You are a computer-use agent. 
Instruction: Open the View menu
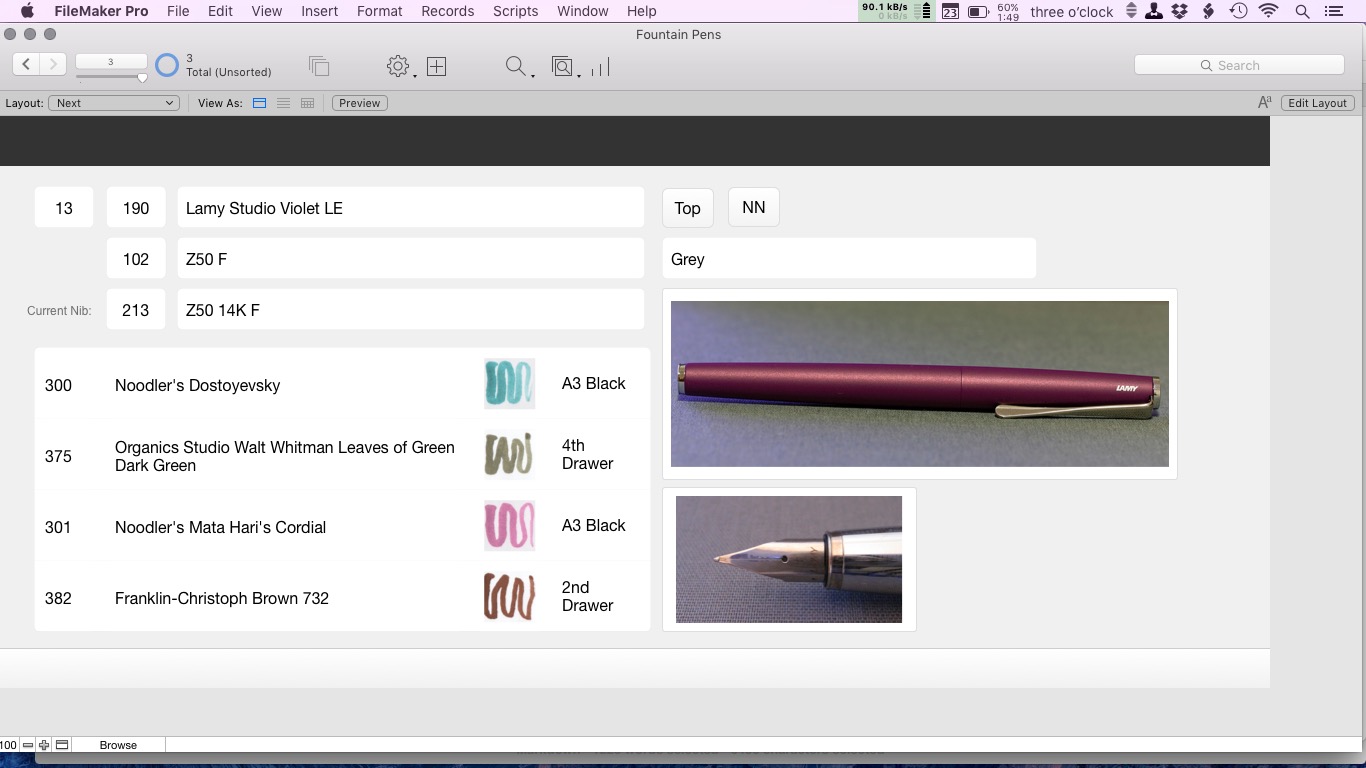(x=266, y=11)
